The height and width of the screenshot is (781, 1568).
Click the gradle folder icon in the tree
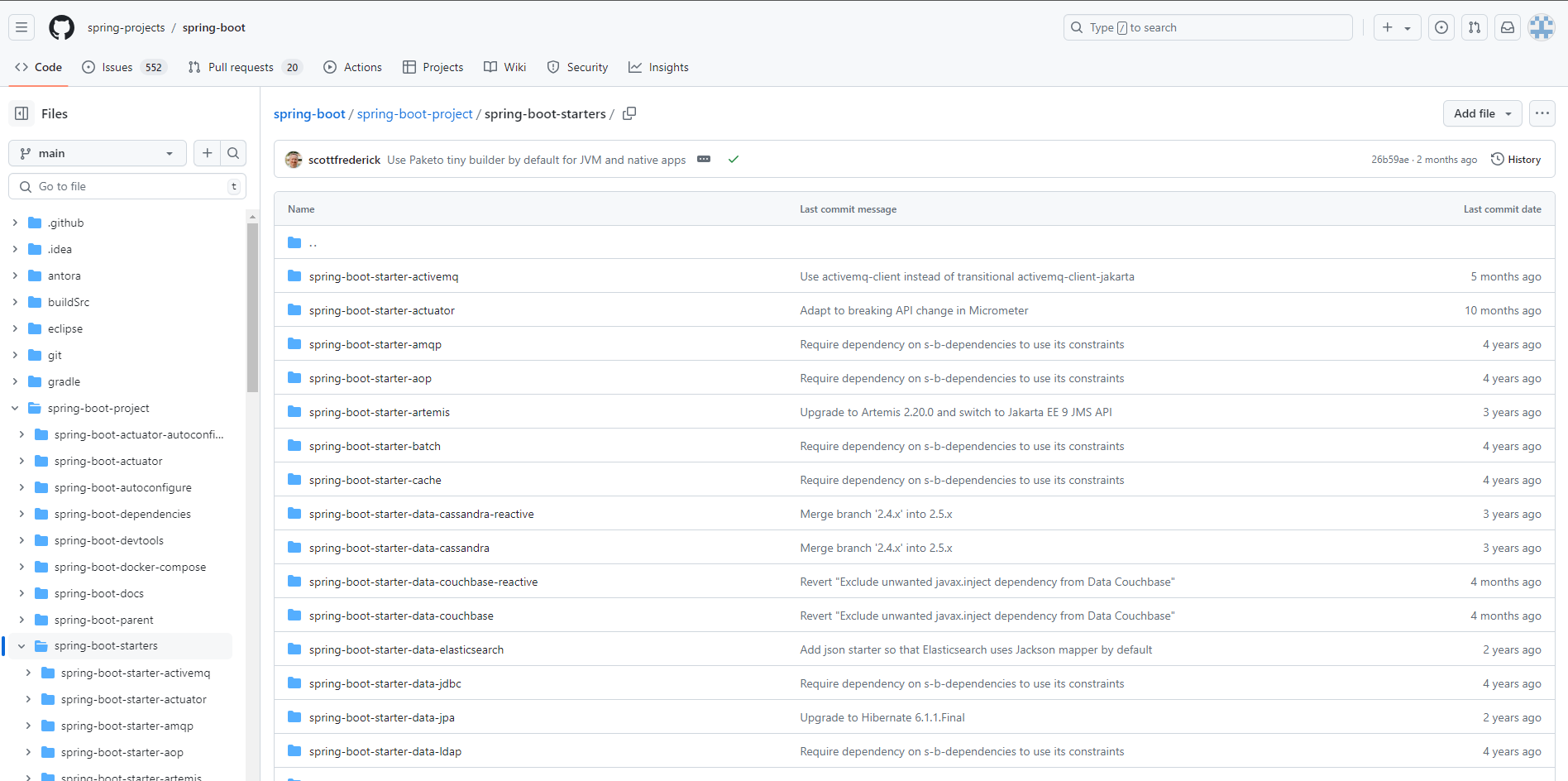(x=35, y=381)
